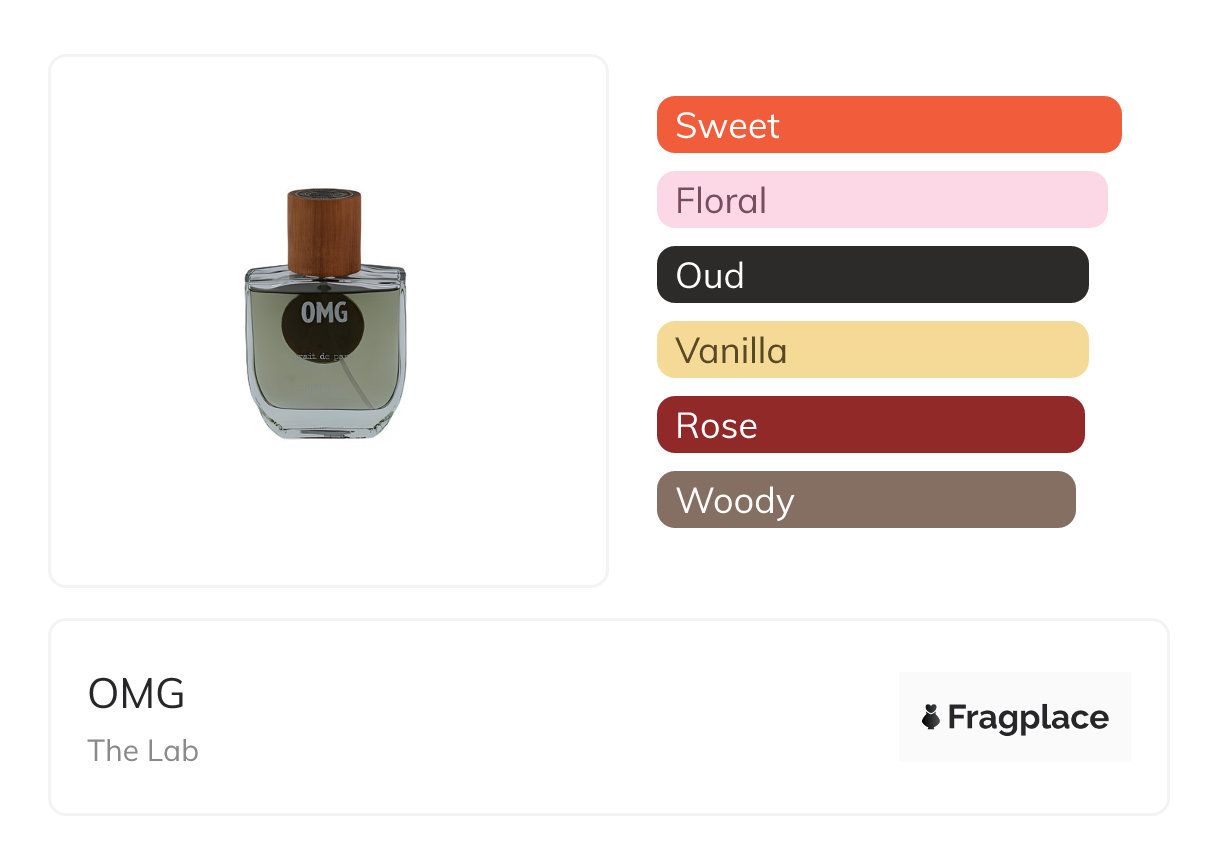The height and width of the screenshot is (864, 1218).
Task: Select the brown Woody accord bar
Action: coord(866,500)
